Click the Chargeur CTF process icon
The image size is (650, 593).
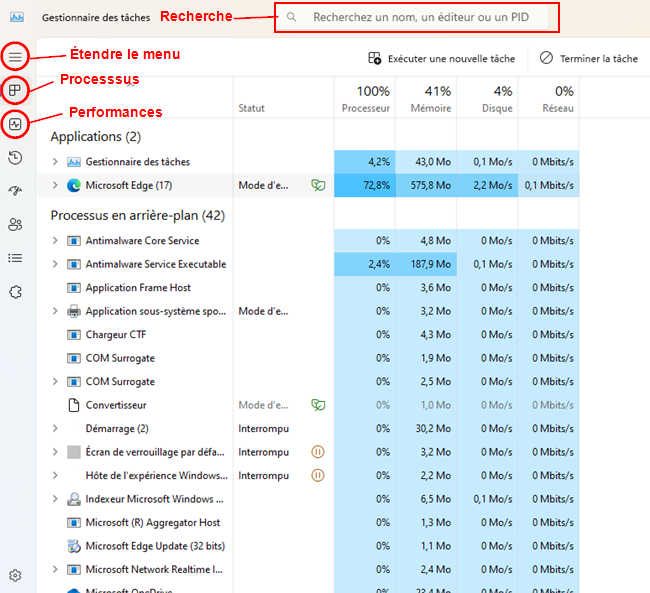pyautogui.click(x=74, y=335)
